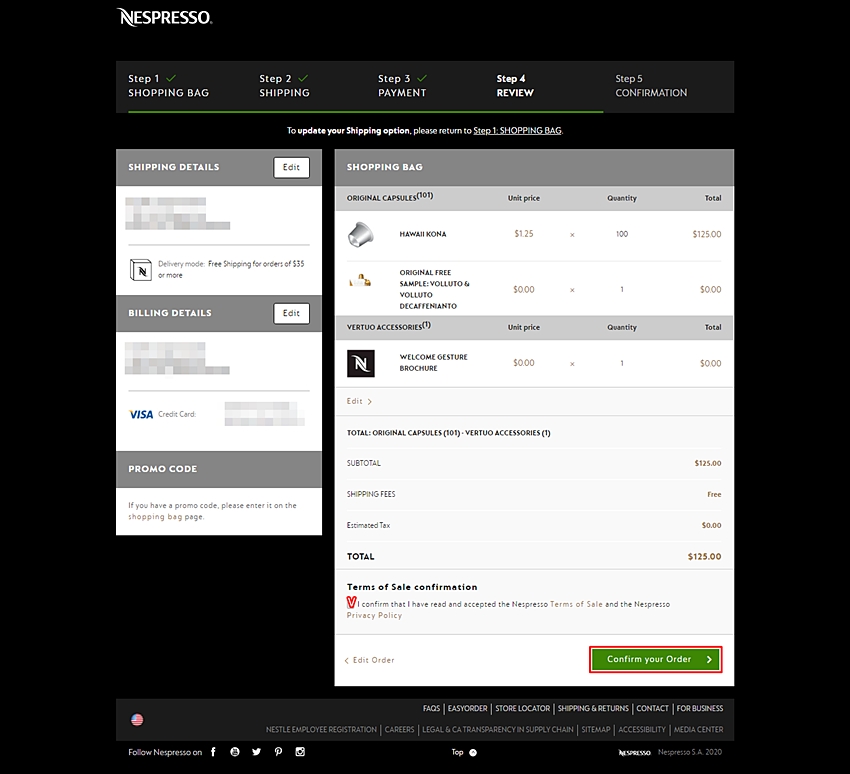Open CAREERS footer link
Image resolution: width=850 pixels, height=774 pixels.
click(400, 730)
